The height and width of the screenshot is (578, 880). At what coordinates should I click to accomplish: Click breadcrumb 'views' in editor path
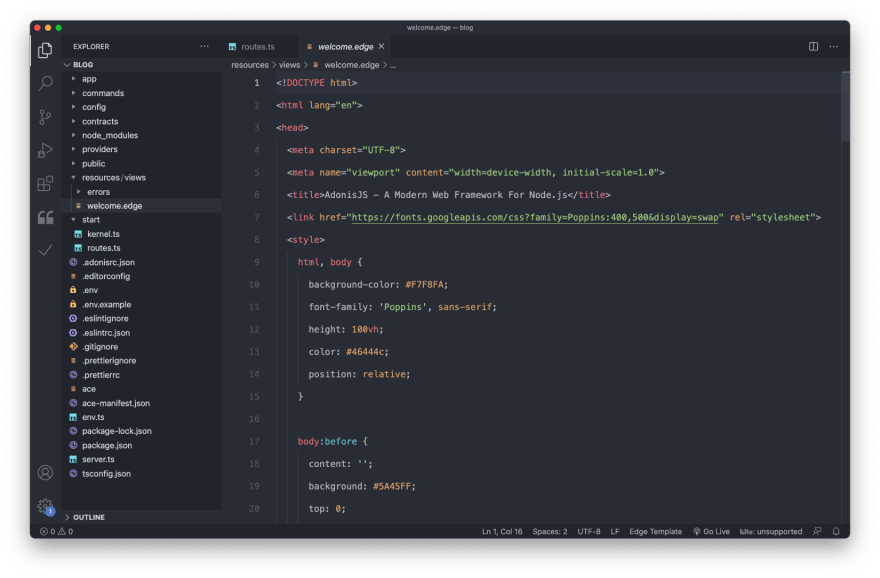(x=290, y=65)
